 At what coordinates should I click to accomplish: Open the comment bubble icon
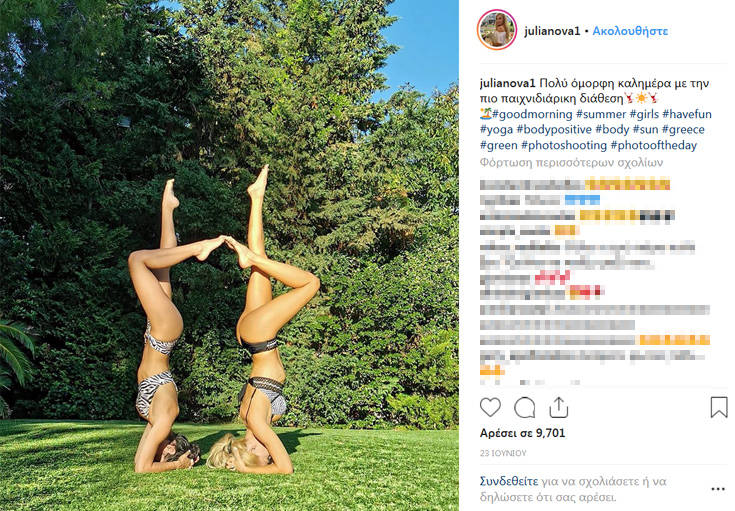525,407
